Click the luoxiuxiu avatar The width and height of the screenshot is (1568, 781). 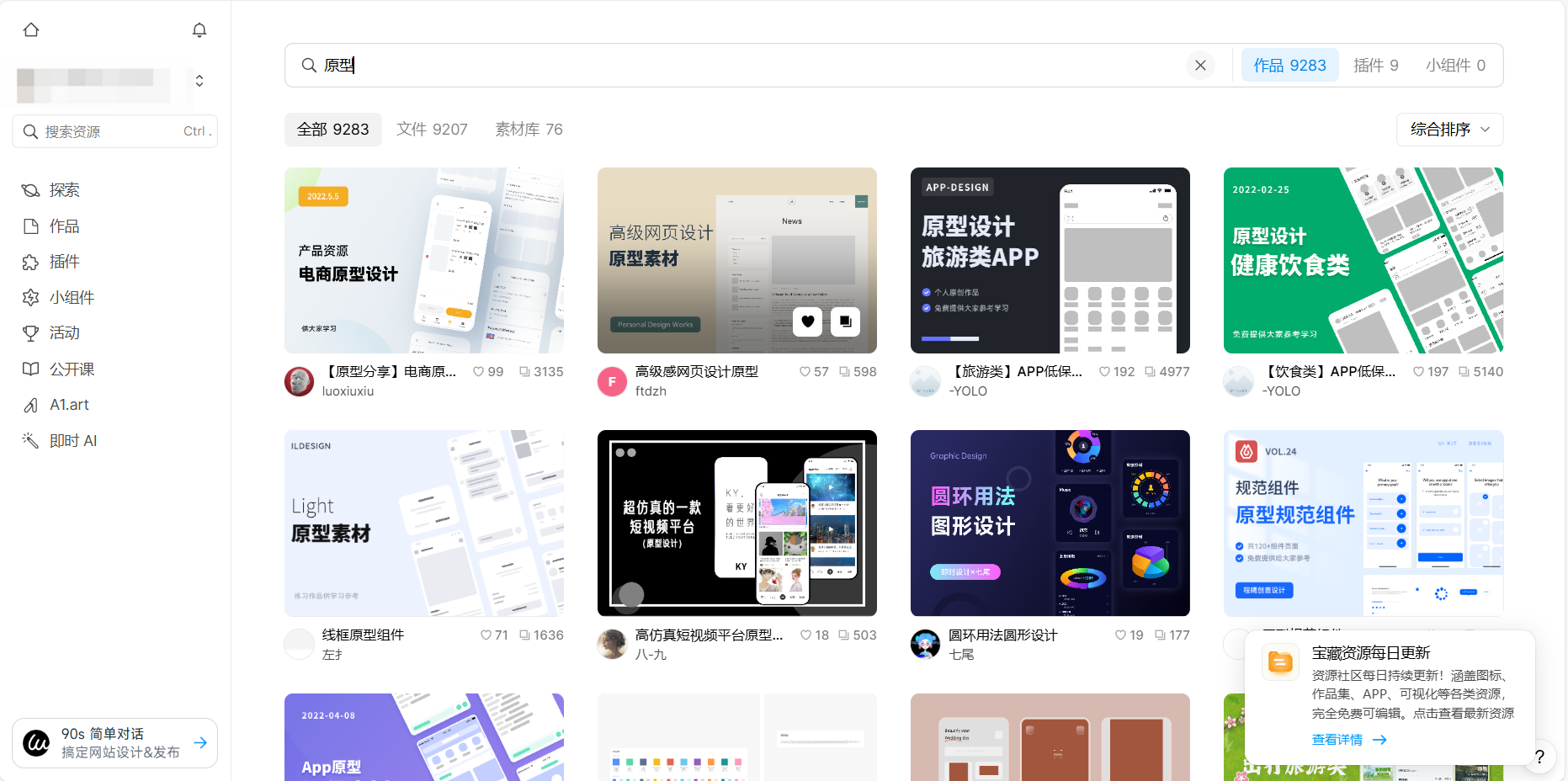[x=299, y=381]
